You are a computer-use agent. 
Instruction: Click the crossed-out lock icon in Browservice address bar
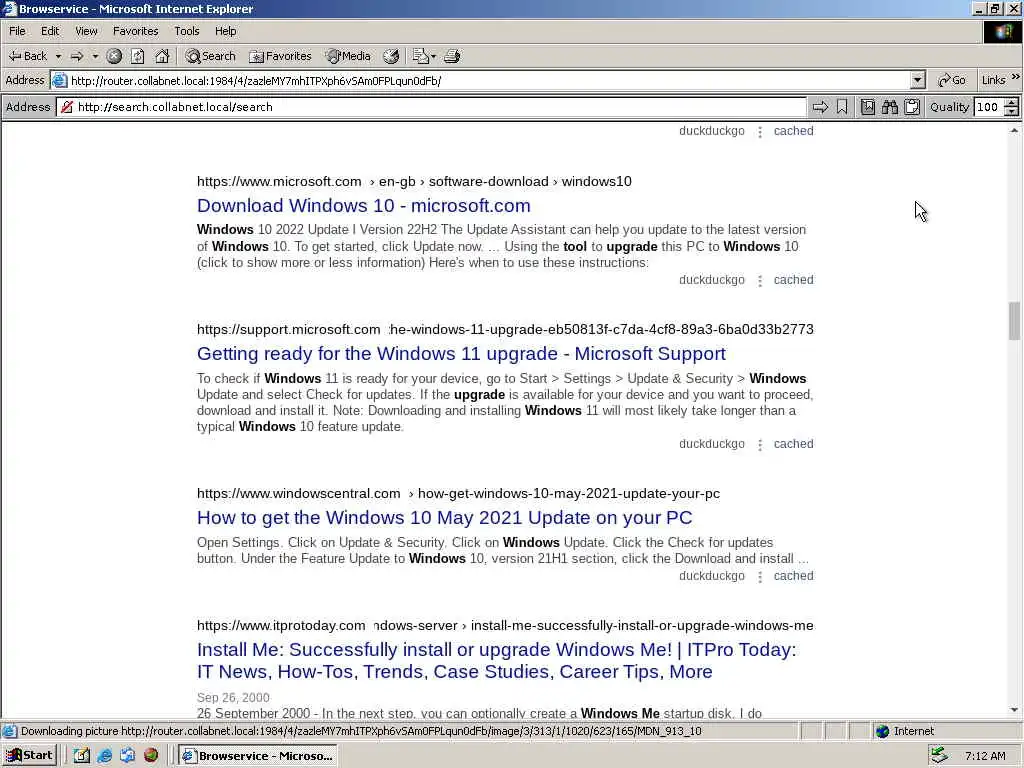(67, 106)
